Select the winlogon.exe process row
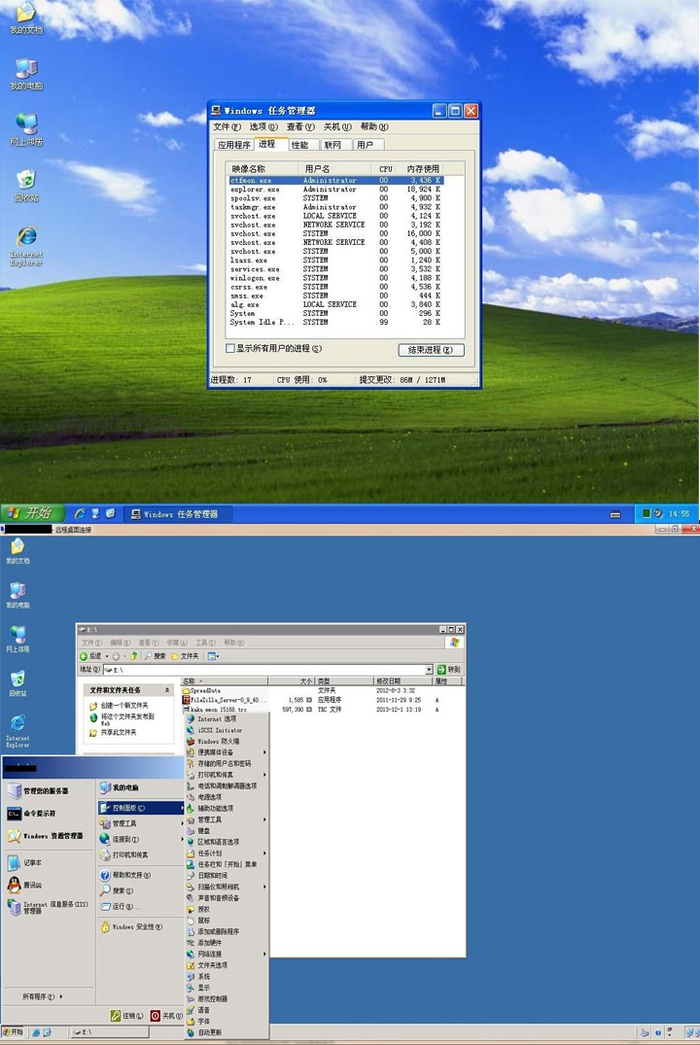700x1045 pixels. click(335, 278)
